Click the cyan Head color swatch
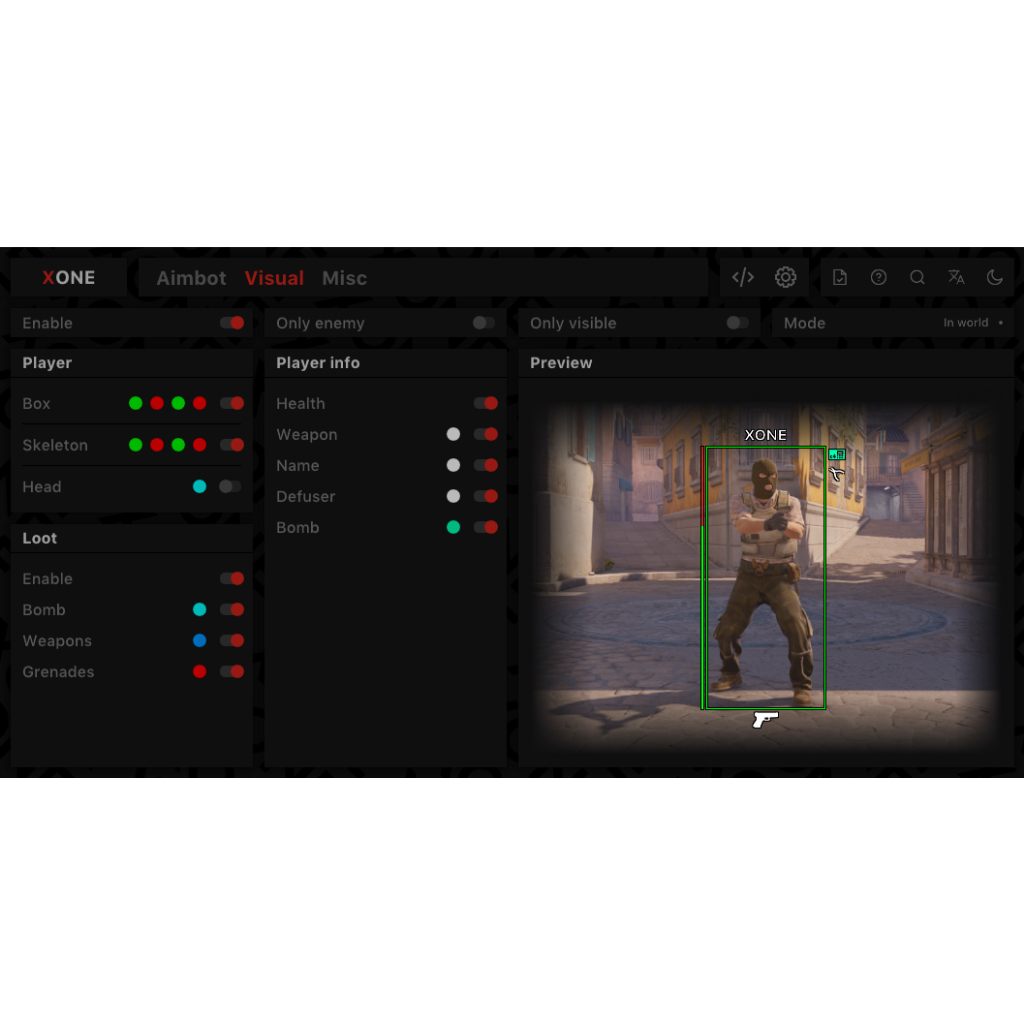The height and width of the screenshot is (1024, 1024). 200,487
